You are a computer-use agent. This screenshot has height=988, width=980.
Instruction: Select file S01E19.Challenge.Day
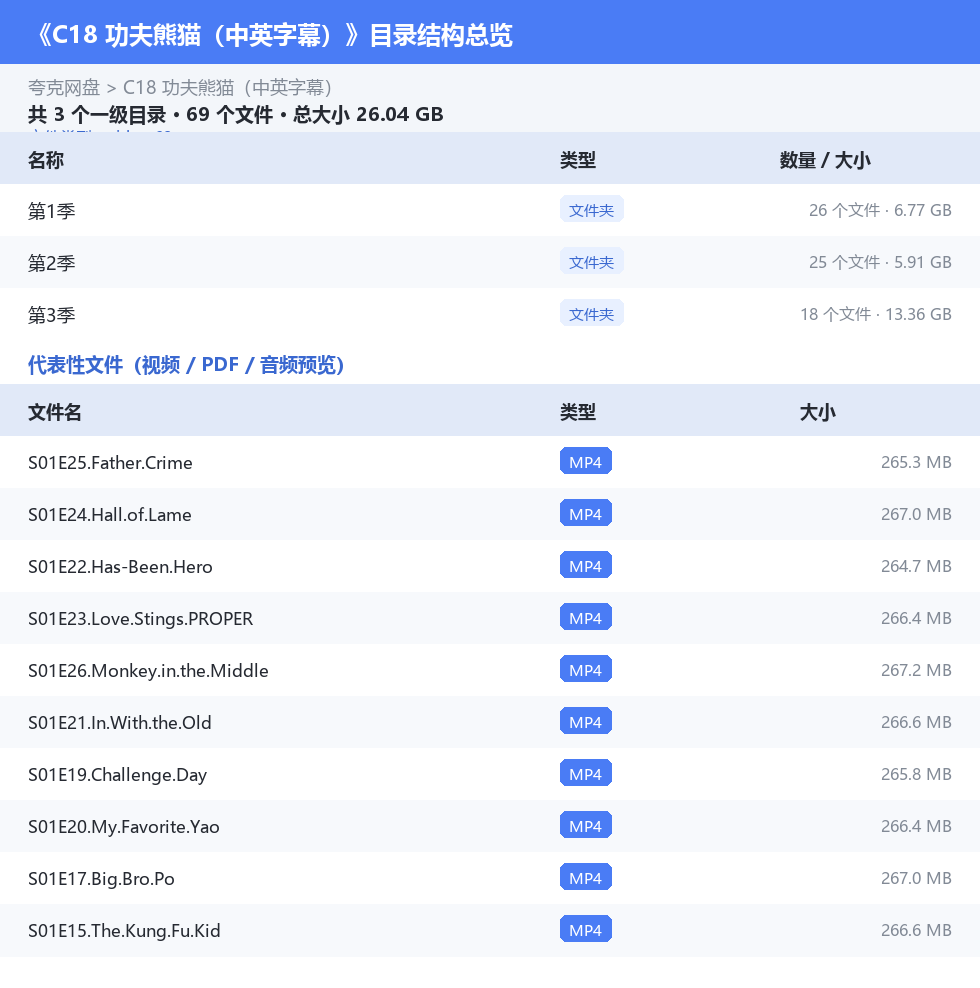[117, 774]
